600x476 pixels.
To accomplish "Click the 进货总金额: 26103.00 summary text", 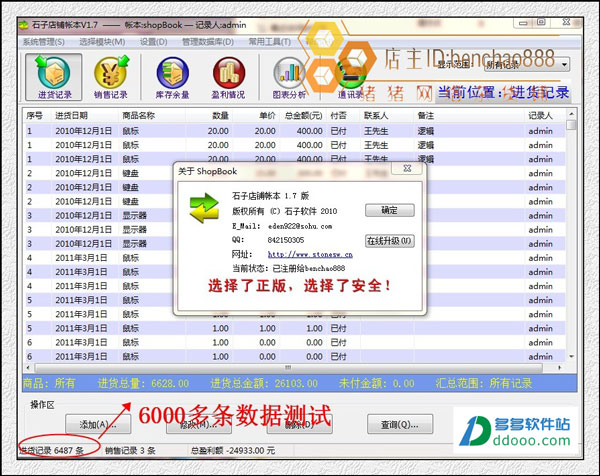I will (x=264, y=383).
